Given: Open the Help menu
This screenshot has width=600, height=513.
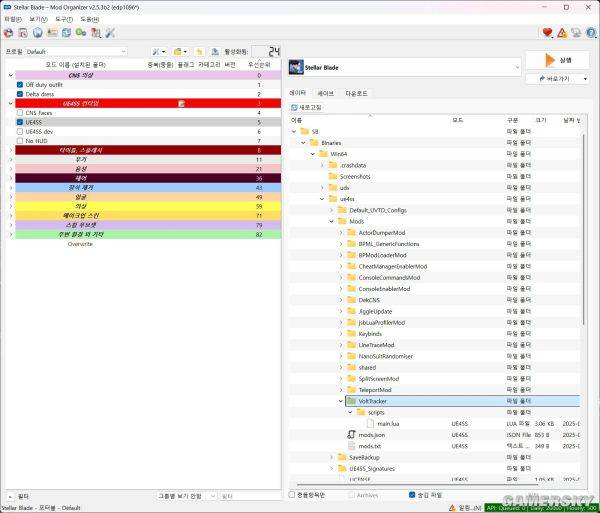Looking at the screenshot, I should click(x=90, y=19).
